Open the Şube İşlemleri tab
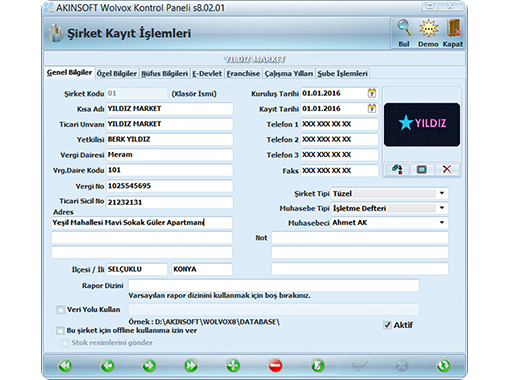The width and height of the screenshot is (510, 380). [342, 73]
